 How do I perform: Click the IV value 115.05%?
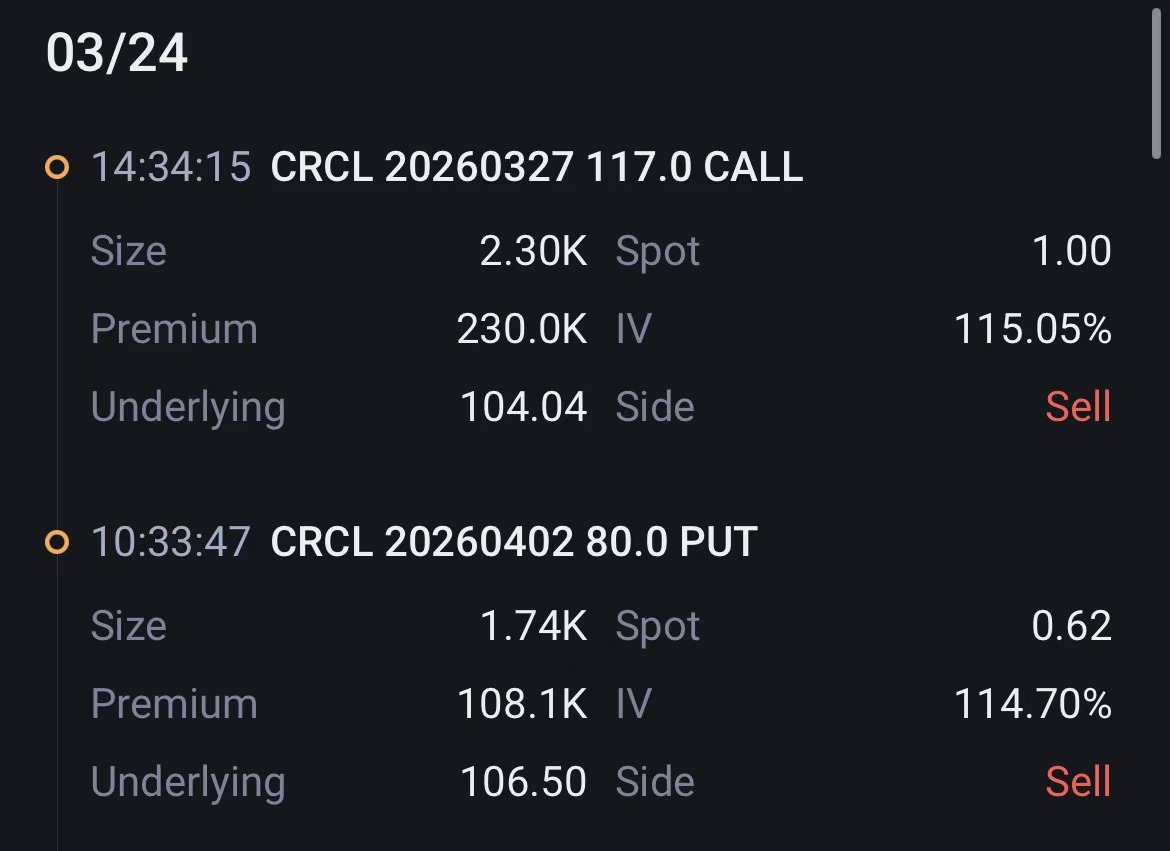(x=1033, y=328)
